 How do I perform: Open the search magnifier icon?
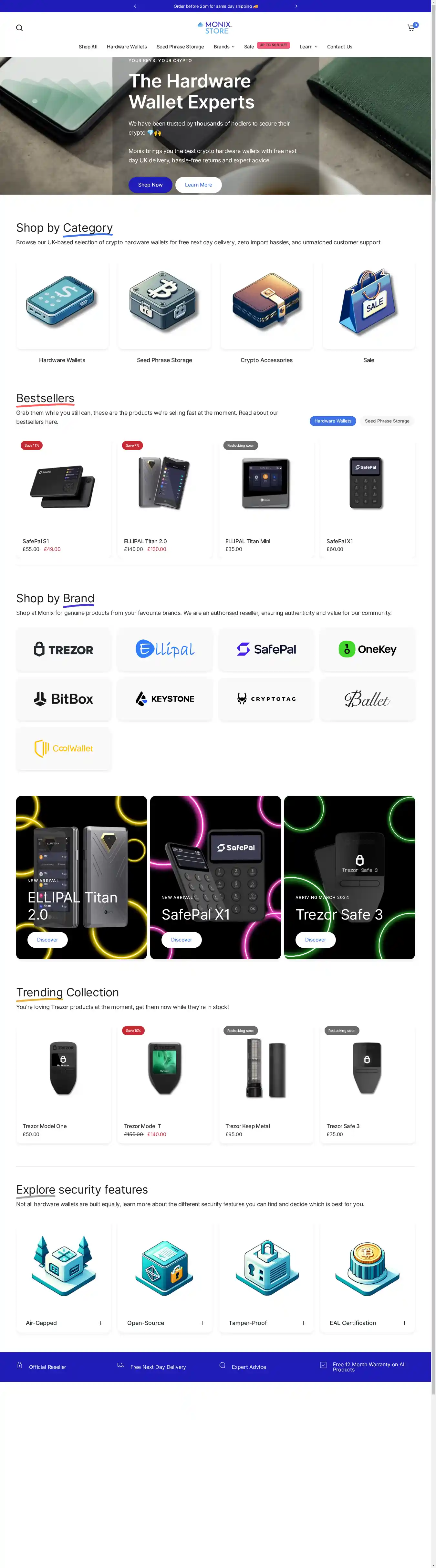(19, 28)
